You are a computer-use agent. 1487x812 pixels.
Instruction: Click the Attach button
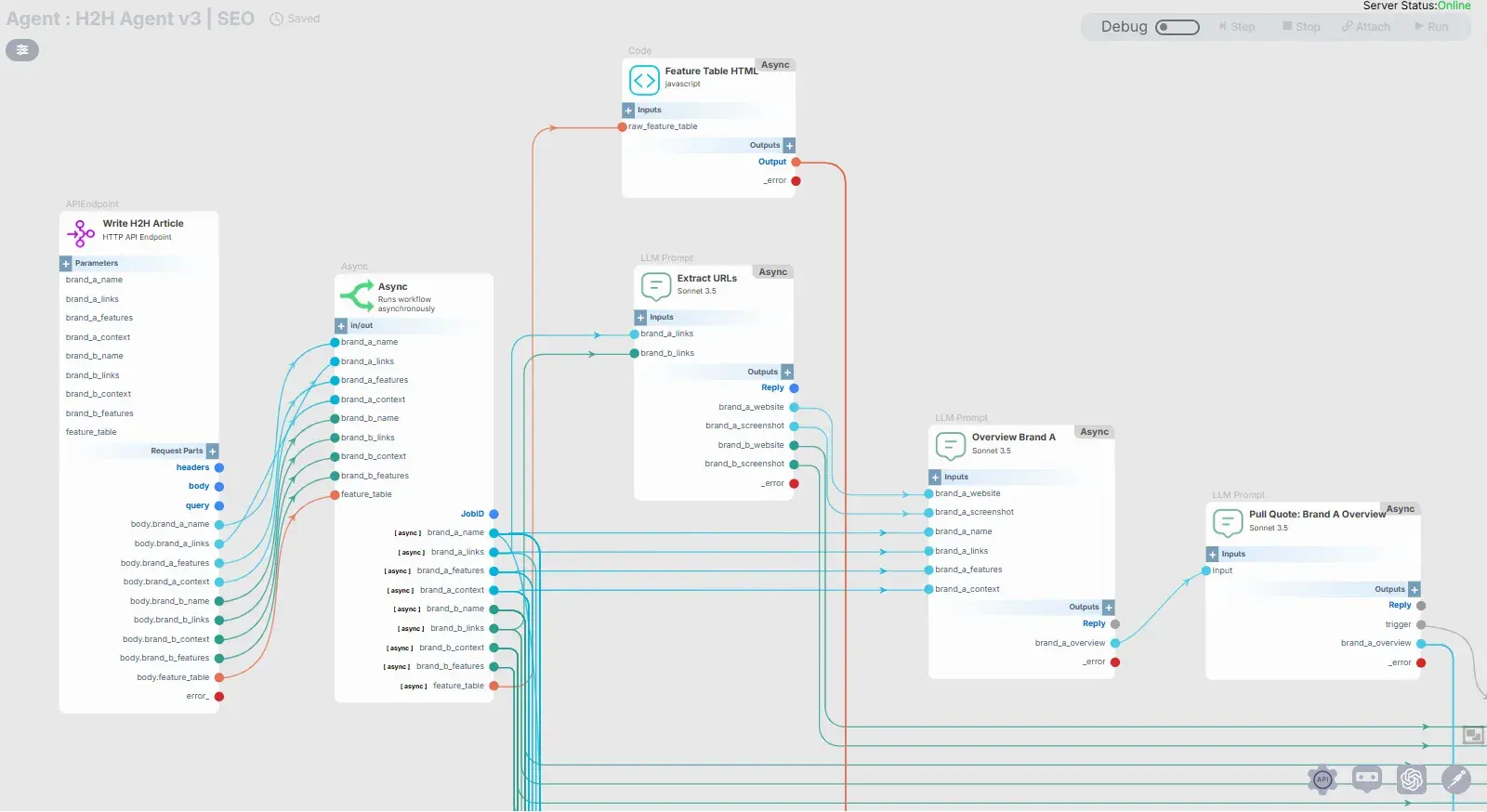pyautogui.click(x=1365, y=27)
